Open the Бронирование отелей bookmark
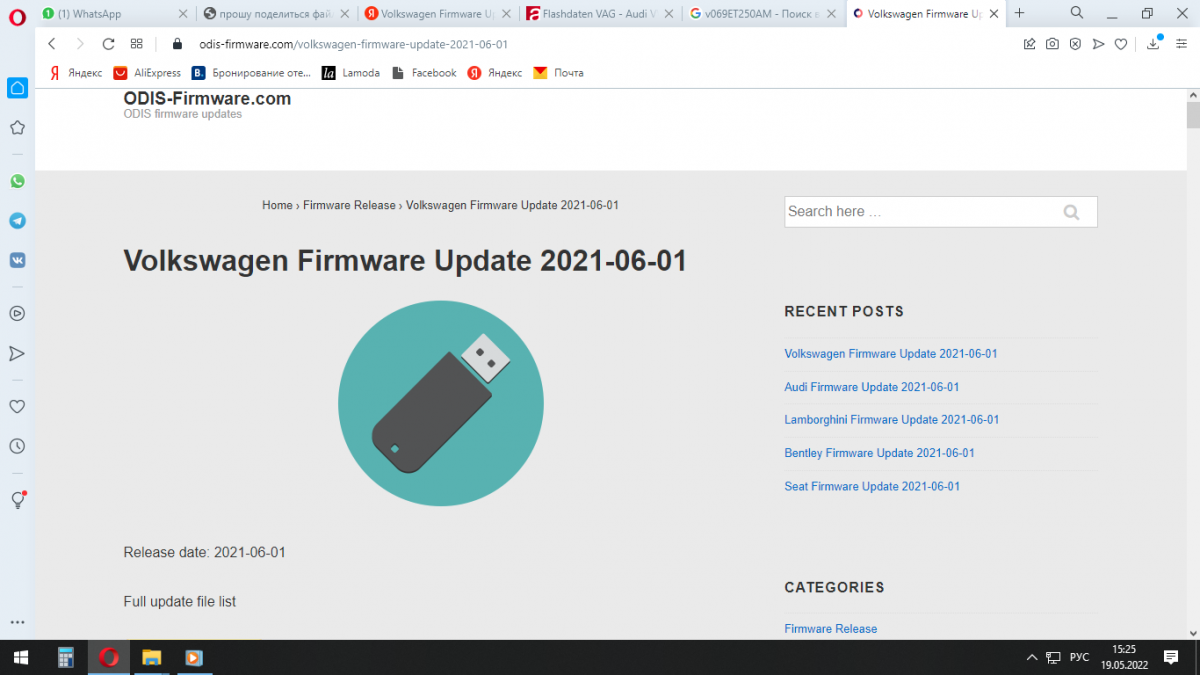Viewport: 1200px width, 675px height. [251, 73]
